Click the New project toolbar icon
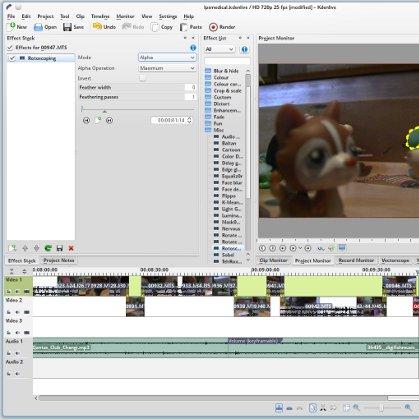This screenshot has height=419, width=419. click(12, 27)
